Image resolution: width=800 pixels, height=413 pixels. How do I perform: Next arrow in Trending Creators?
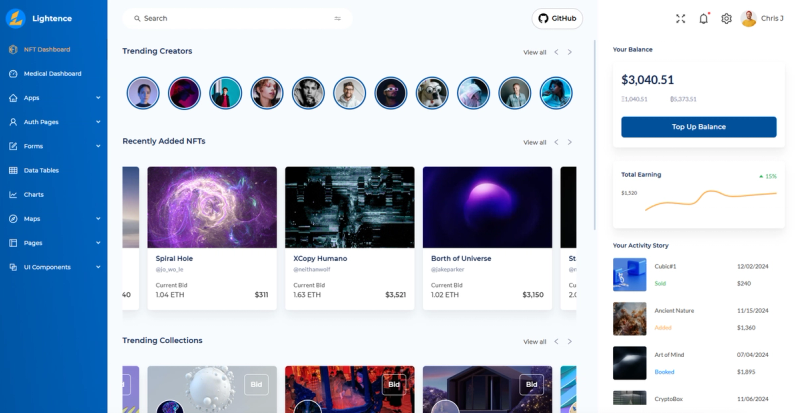[x=570, y=52]
